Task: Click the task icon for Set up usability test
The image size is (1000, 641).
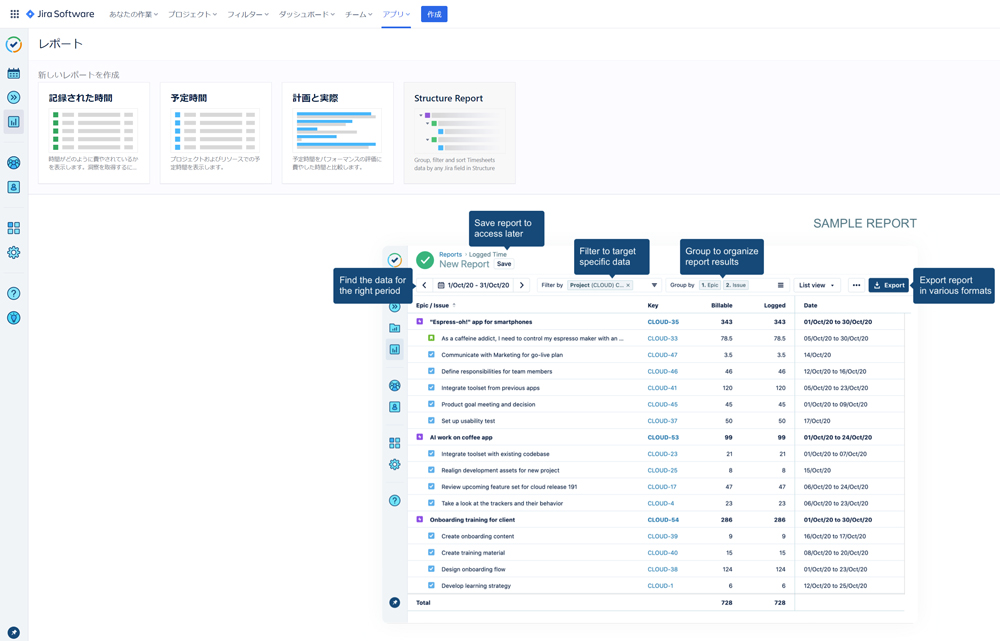Action: [431, 420]
